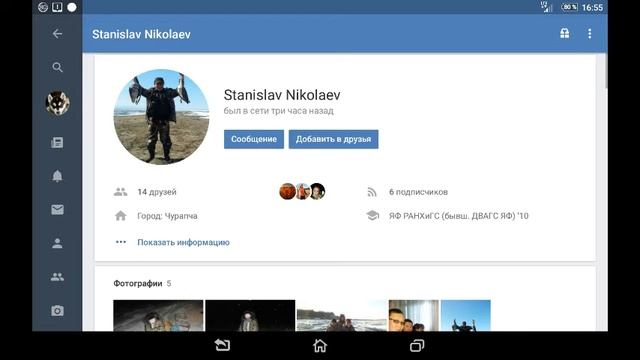Open friends single-person sidebar icon
Viewport: 640px width, 360px height.
[57, 243]
